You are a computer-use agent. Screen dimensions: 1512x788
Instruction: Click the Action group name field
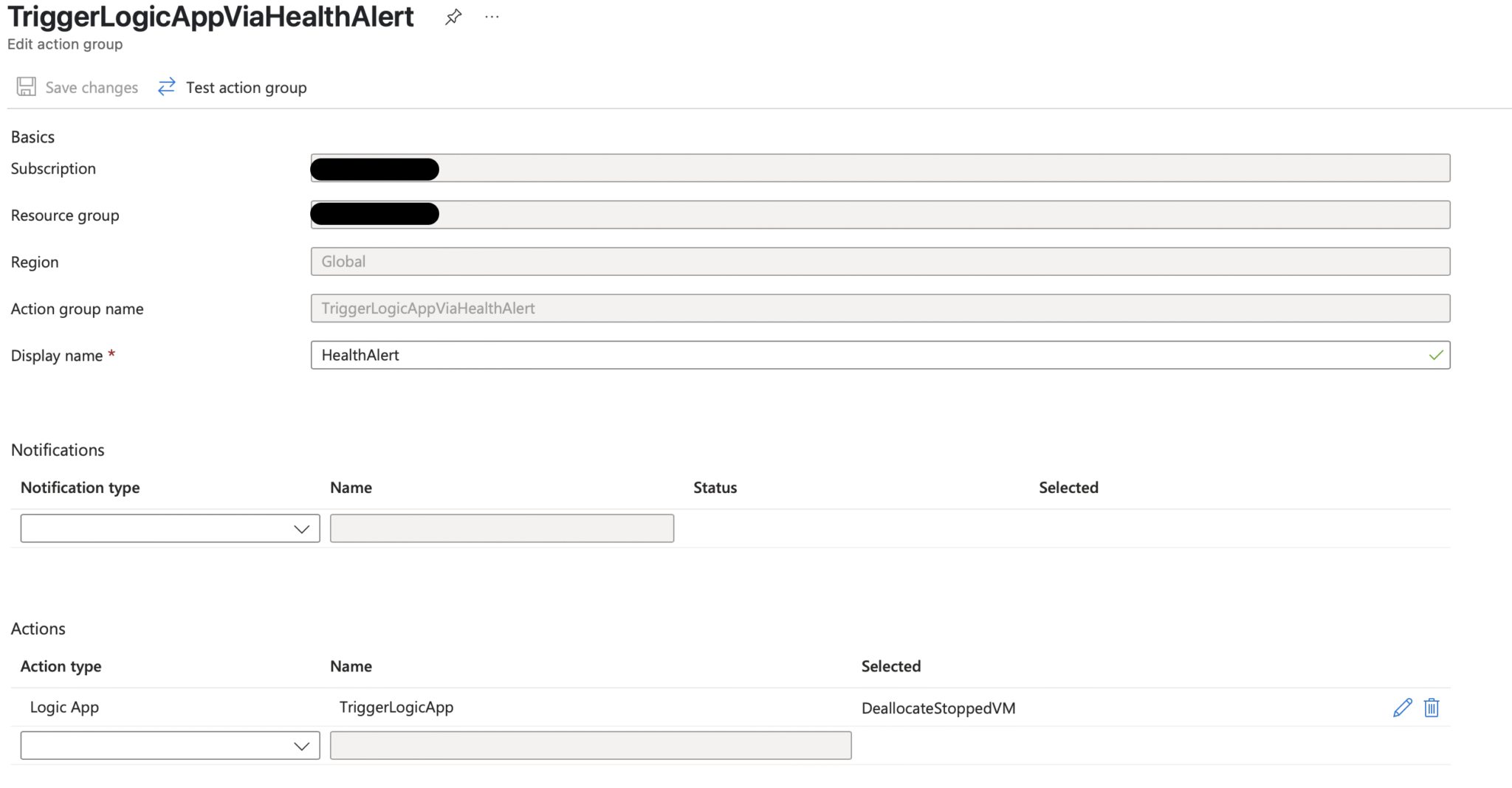pyautogui.click(x=880, y=308)
